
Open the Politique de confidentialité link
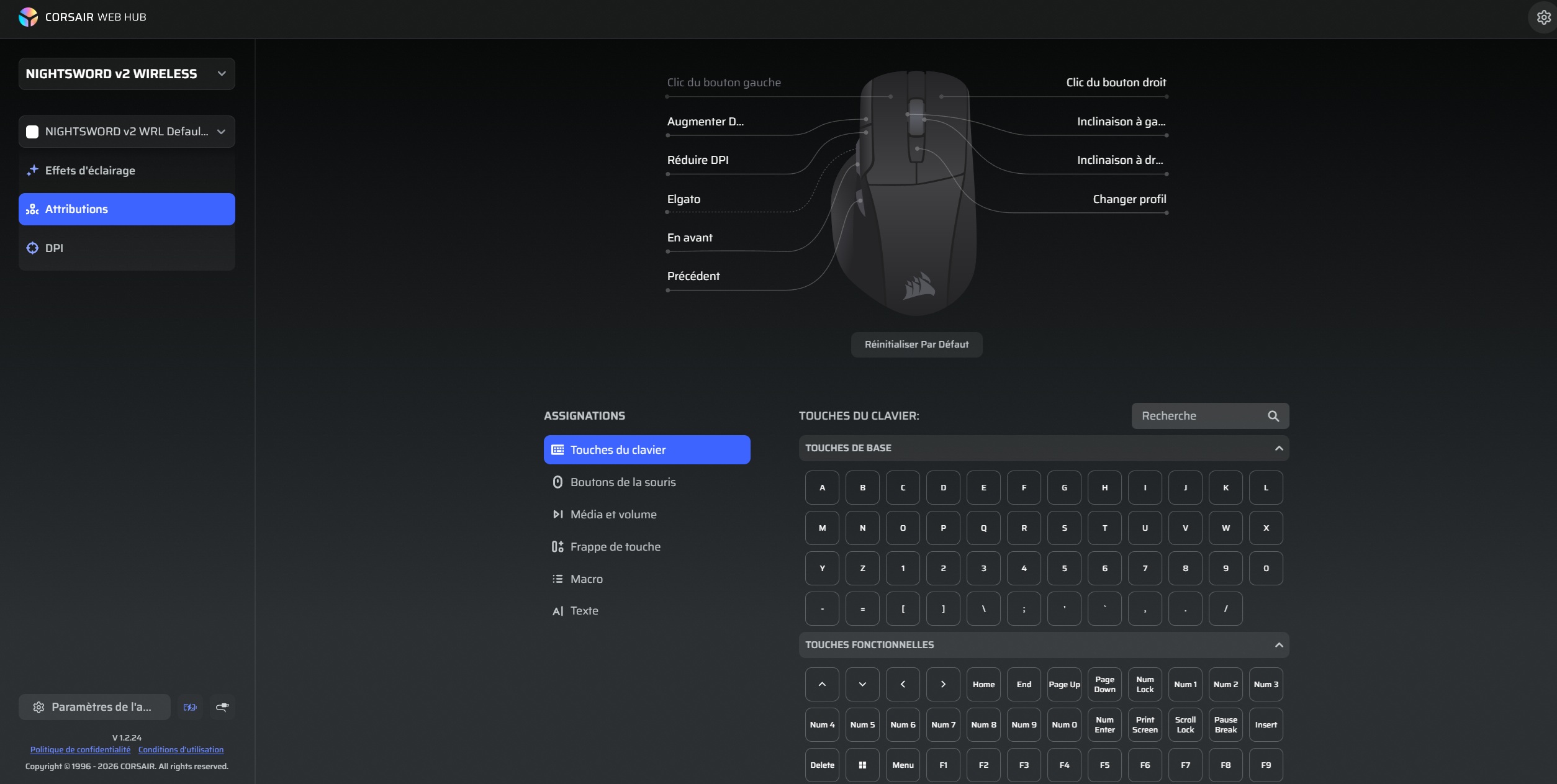tap(81, 750)
